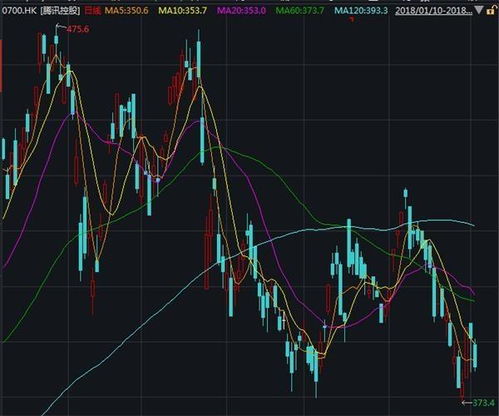Toggle the MA10:353.7 indicator label
The height and width of the screenshot is (416, 499).
click(x=183, y=11)
